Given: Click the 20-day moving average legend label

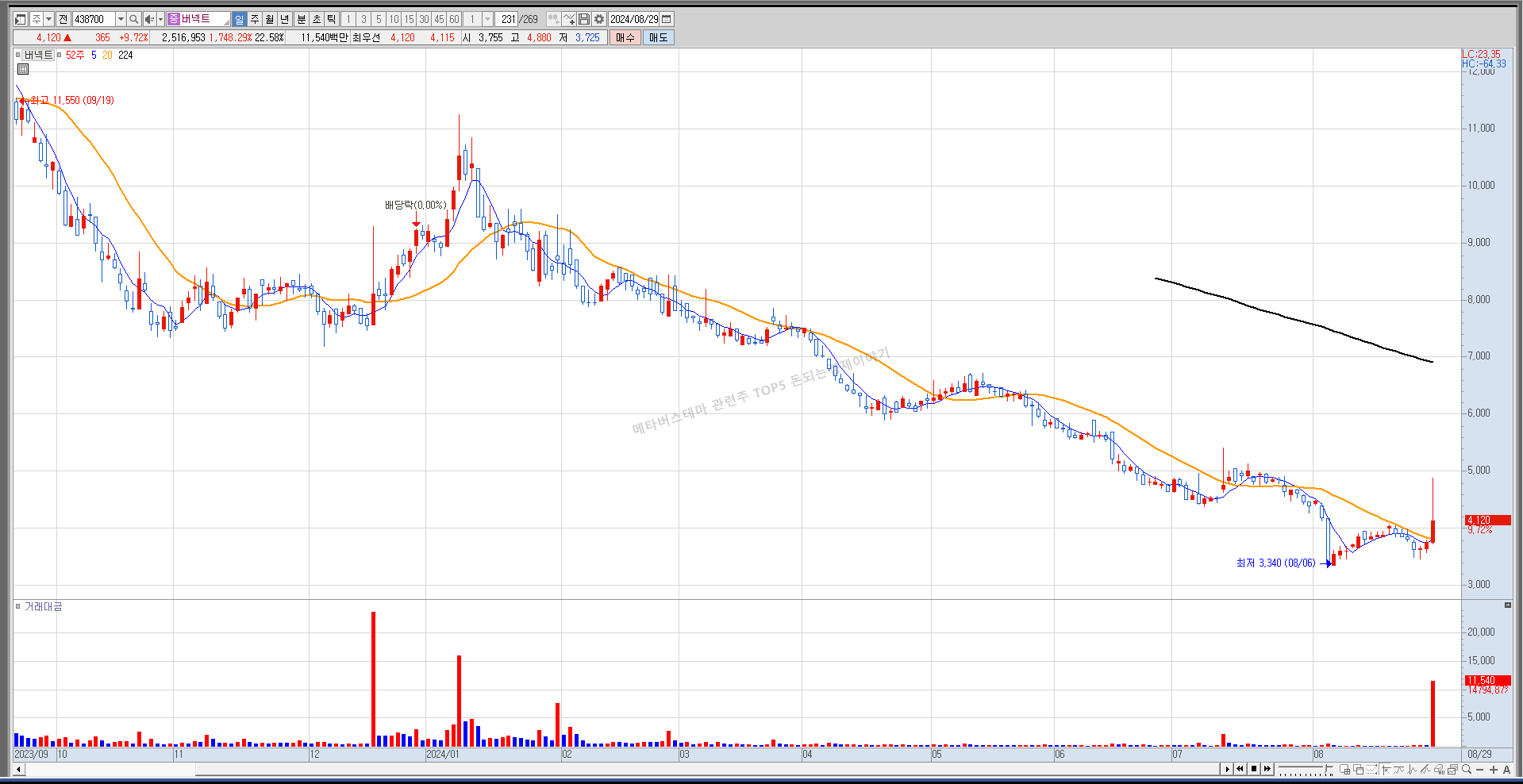Looking at the screenshot, I should click(107, 55).
